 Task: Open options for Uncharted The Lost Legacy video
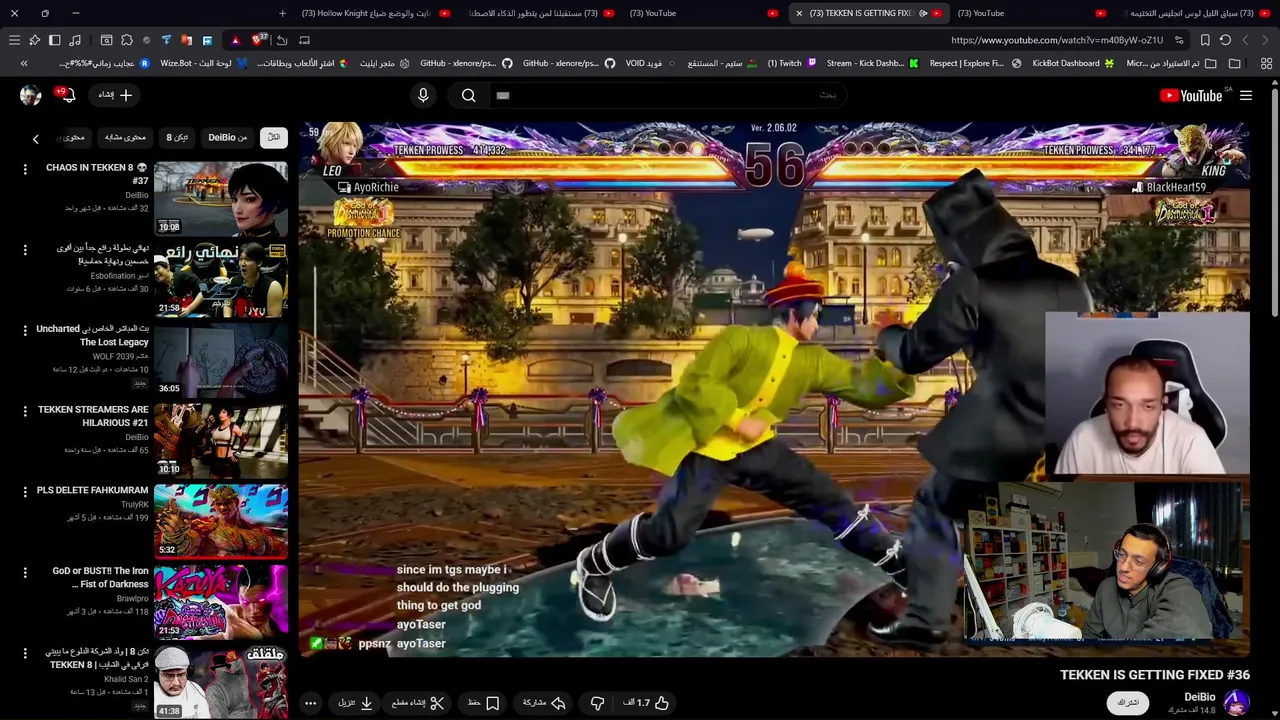25,330
